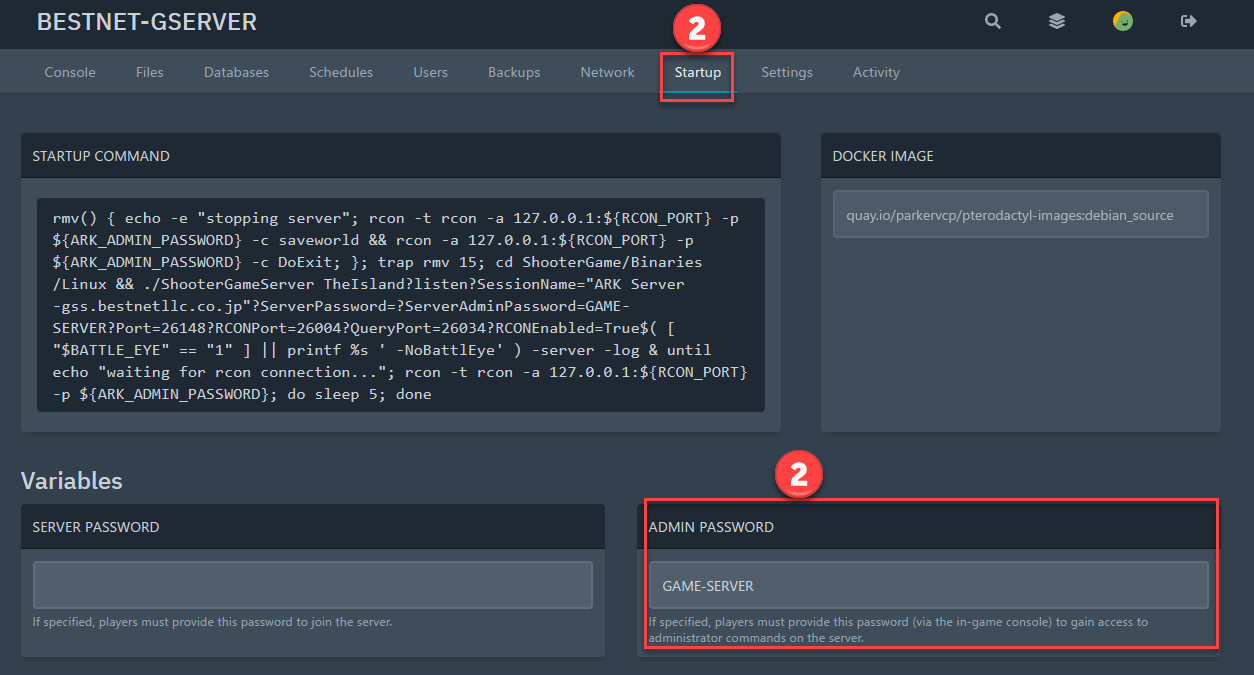Switch to the Console tab
Screen dimensions: 1254x675
click(x=70, y=72)
